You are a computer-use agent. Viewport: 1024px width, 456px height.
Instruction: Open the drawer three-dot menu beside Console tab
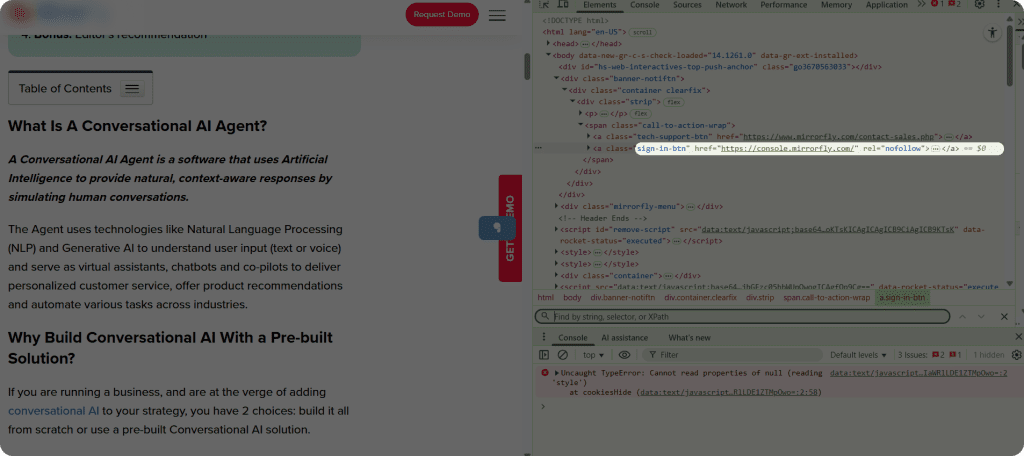coord(543,337)
